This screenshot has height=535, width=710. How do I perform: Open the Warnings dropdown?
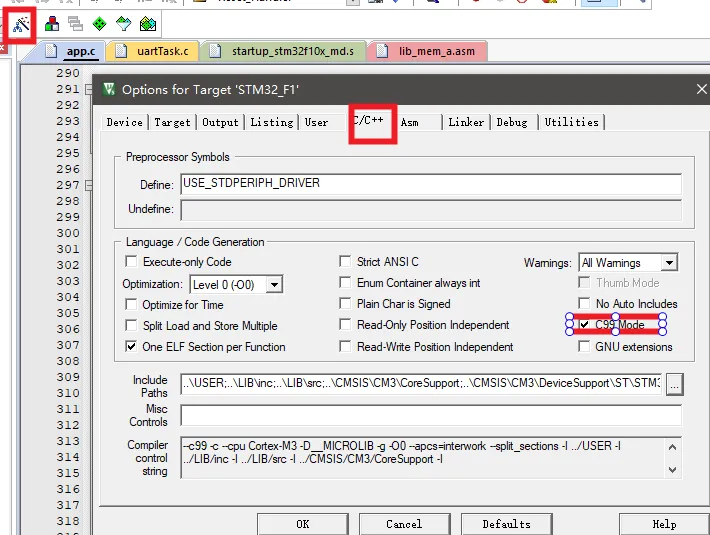click(x=669, y=263)
